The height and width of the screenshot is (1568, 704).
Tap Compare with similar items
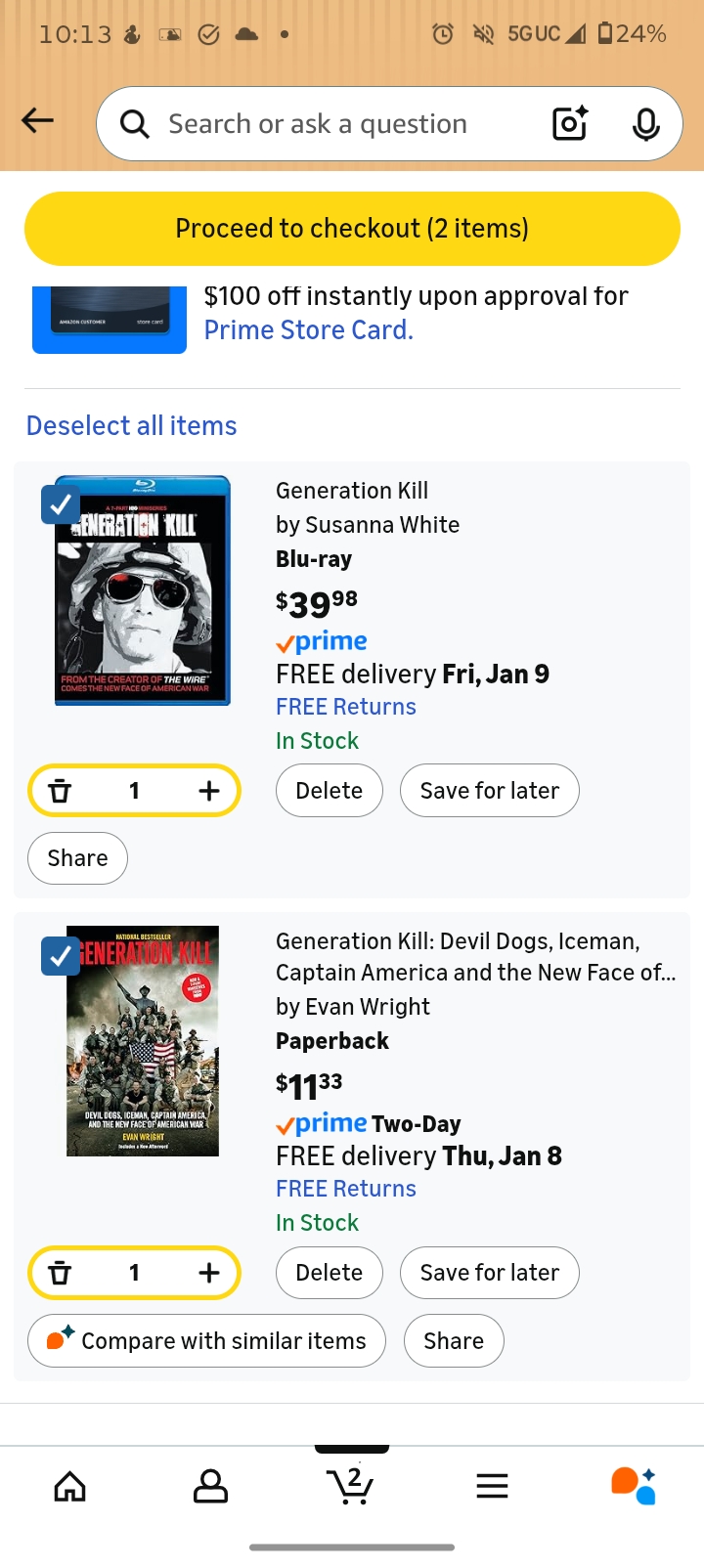[207, 1341]
